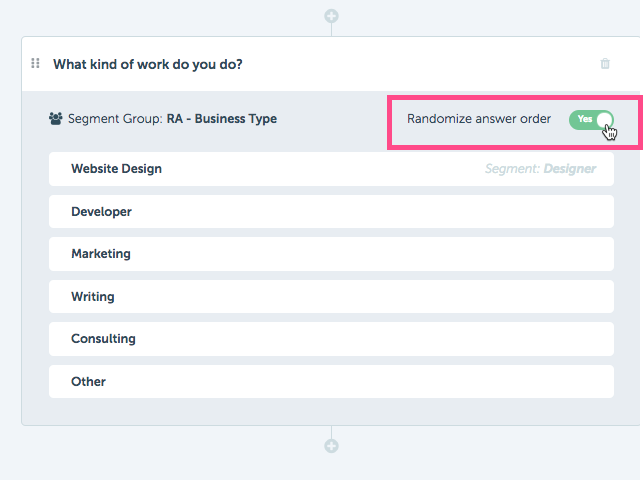Click the drag handle beside the question title
The image size is (644, 480).
(35, 63)
